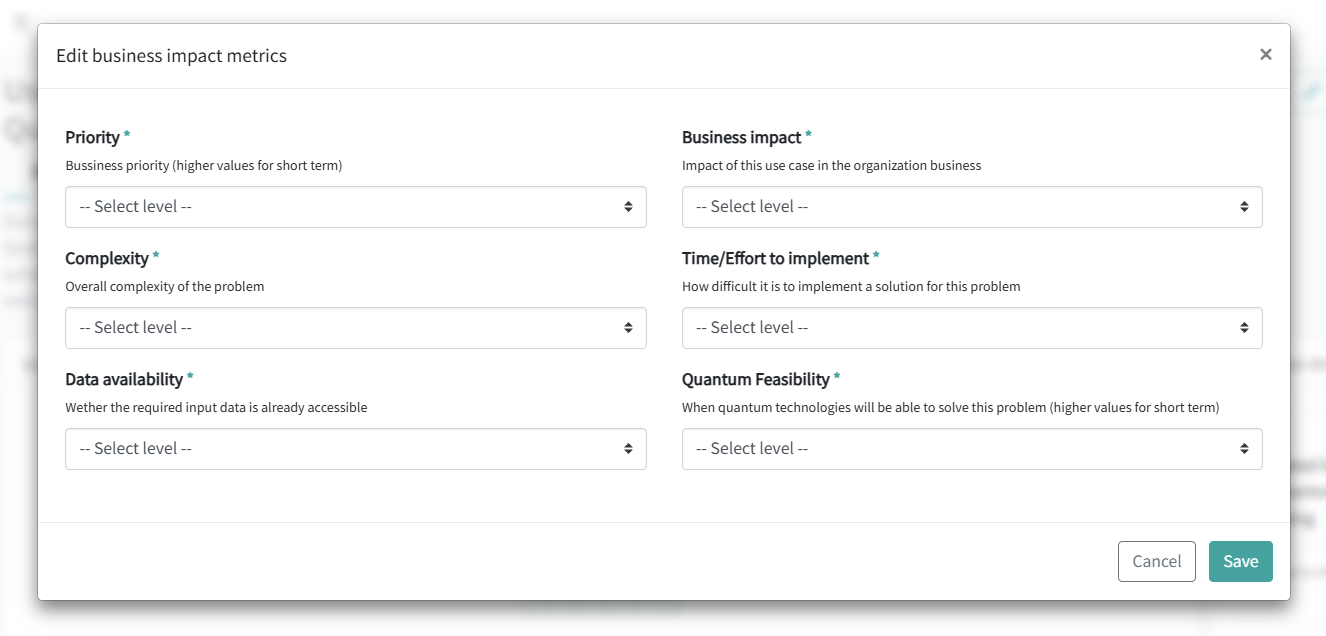The height and width of the screenshot is (636, 1326).
Task: Click the arrow icon in Time/Effort field
Action: click(x=1244, y=328)
